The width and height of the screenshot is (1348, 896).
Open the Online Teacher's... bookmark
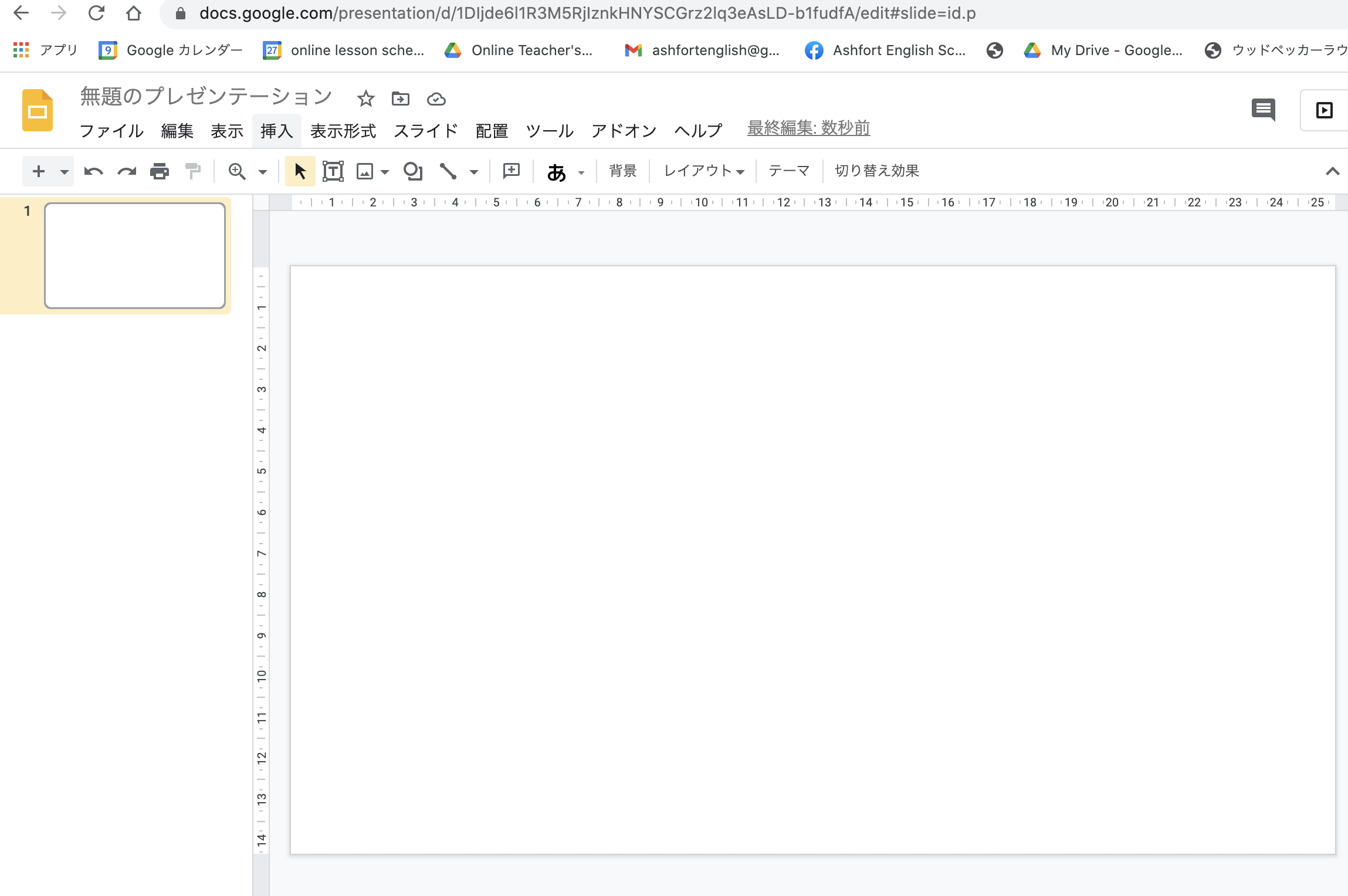519,50
